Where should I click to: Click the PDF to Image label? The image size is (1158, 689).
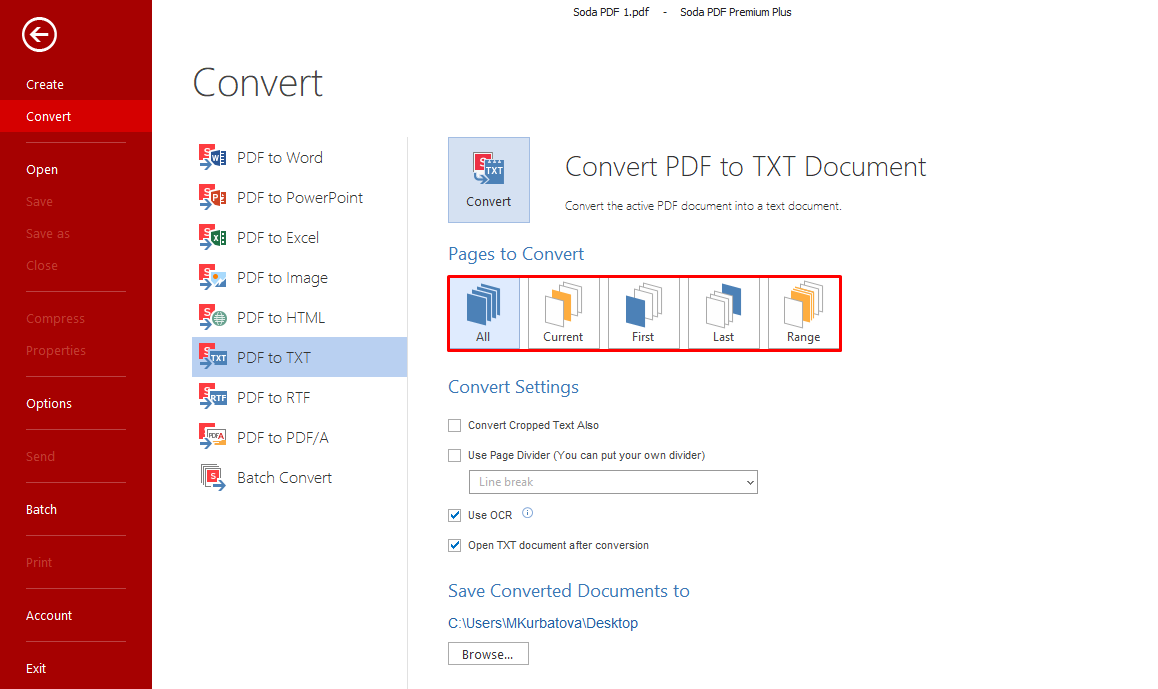coord(282,278)
